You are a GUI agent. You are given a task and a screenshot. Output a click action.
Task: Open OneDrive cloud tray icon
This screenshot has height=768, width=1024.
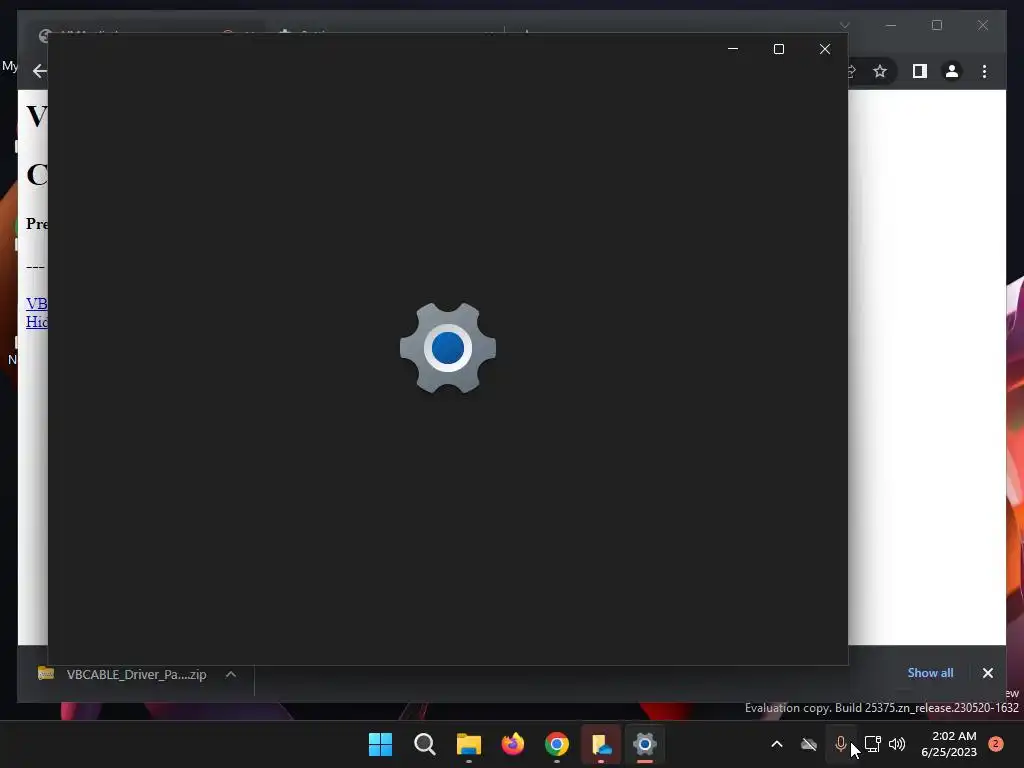point(809,744)
